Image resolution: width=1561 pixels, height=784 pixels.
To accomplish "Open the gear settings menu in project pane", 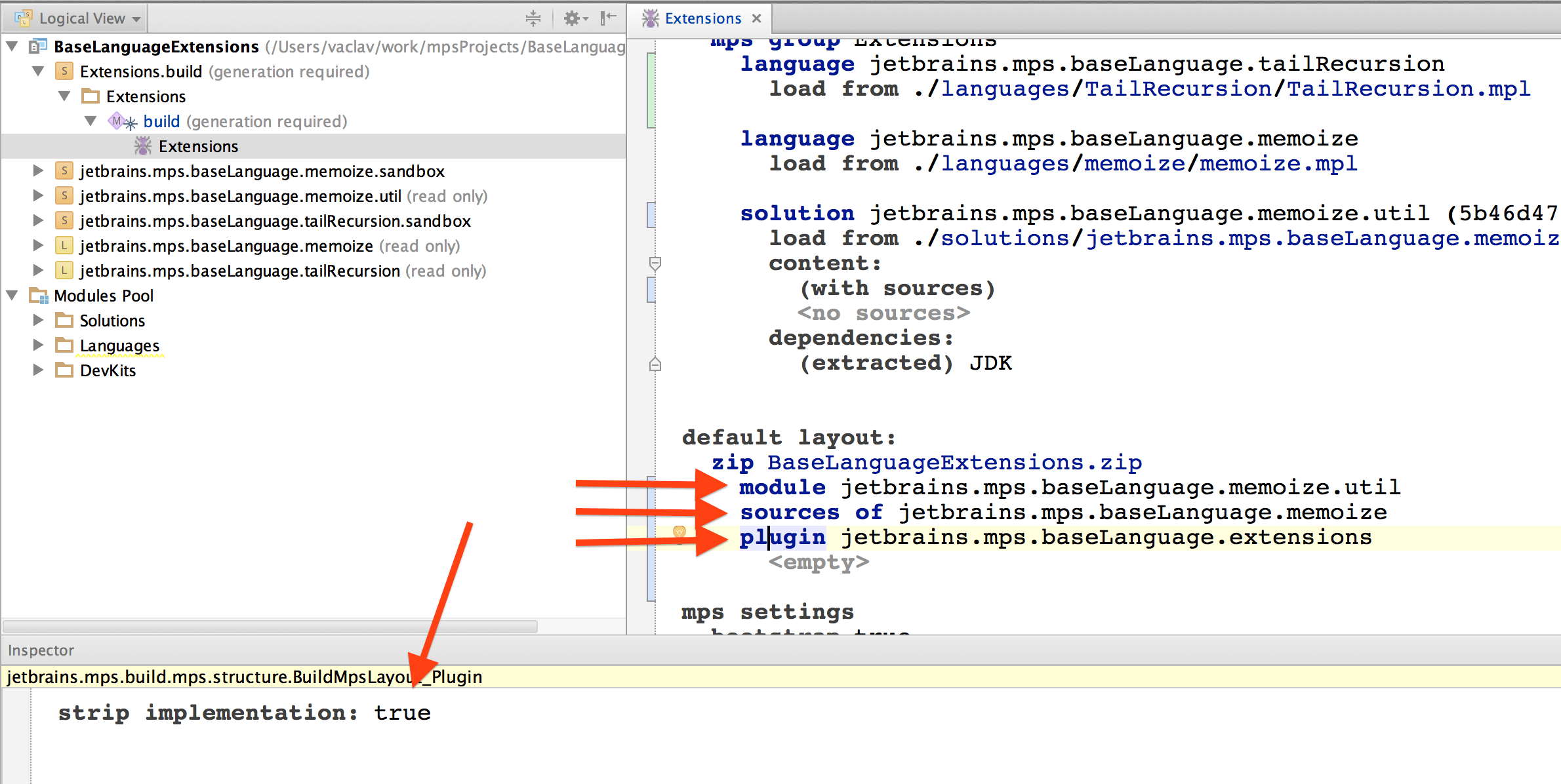I will [x=572, y=18].
